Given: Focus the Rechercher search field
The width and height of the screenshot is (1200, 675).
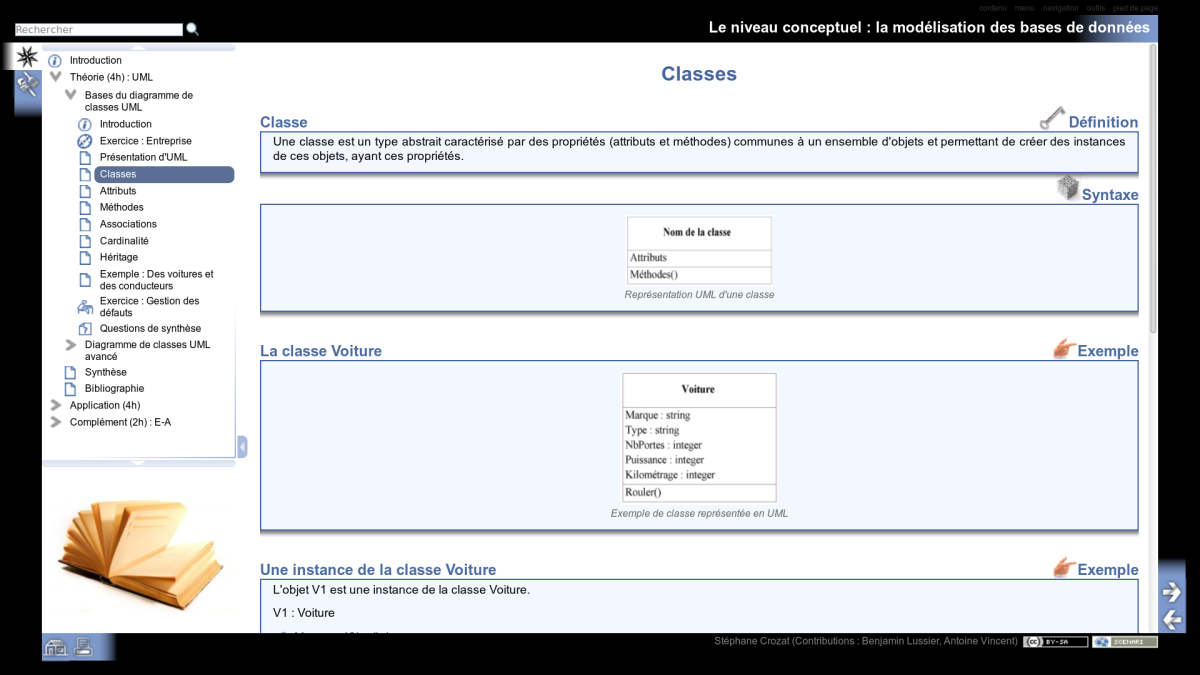Looking at the screenshot, I should 98,30.
